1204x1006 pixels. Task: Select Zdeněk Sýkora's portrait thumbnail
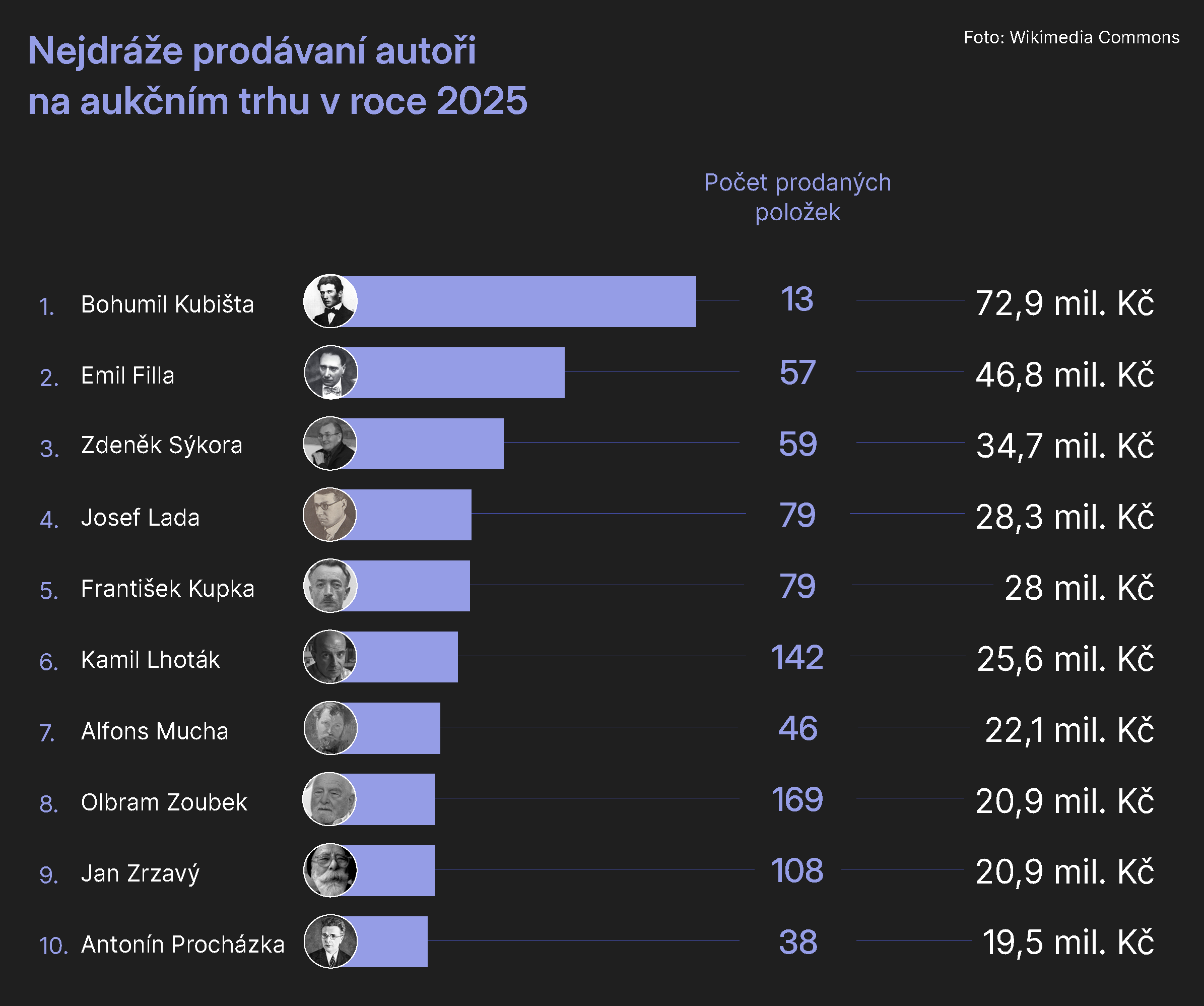329,444
